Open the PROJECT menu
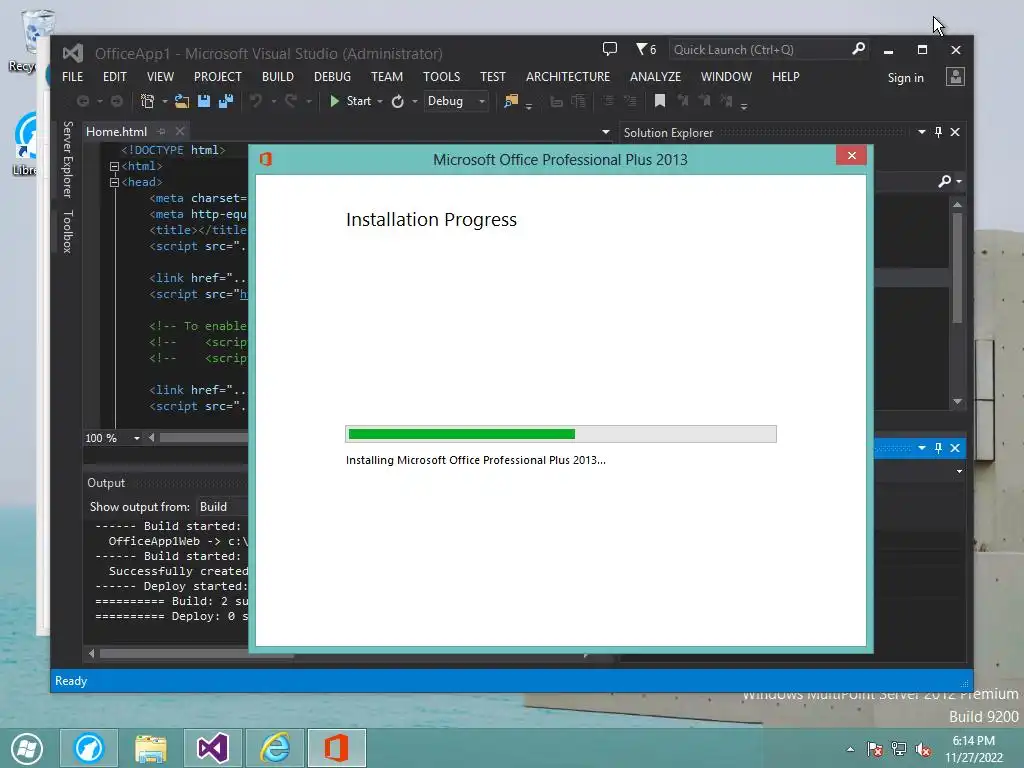The image size is (1024, 768). (217, 76)
